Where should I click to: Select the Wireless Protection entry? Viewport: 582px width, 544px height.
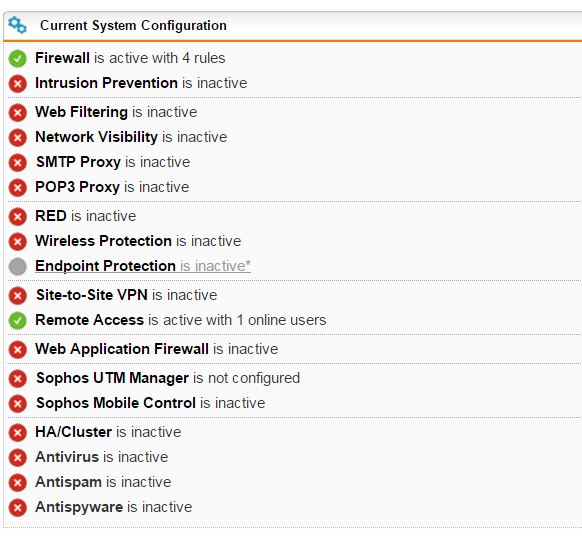point(138,241)
